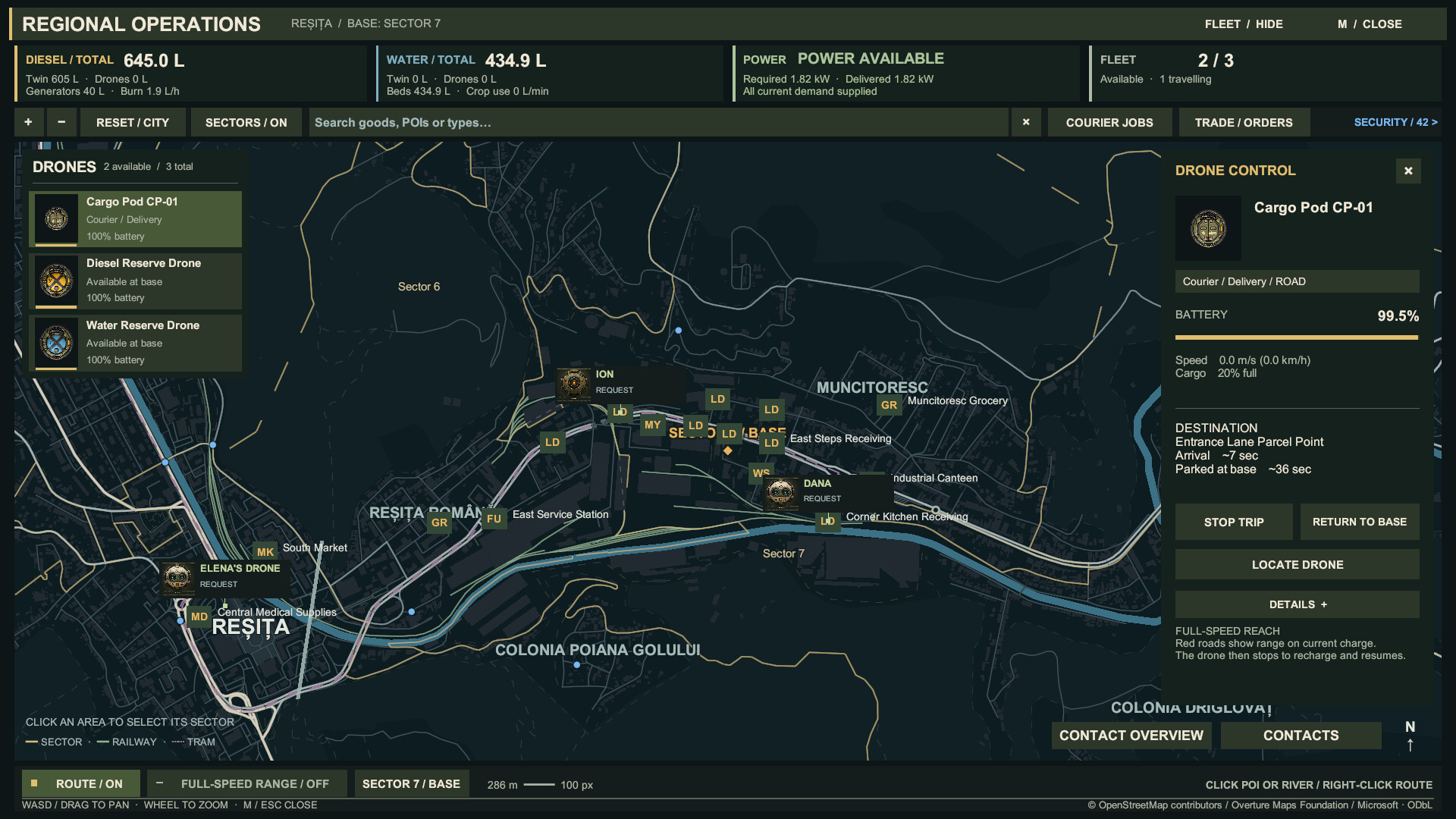The width and height of the screenshot is (1456, 819).
Task: Click RETURN TO BASE button
Action: tap(1360, 522)
